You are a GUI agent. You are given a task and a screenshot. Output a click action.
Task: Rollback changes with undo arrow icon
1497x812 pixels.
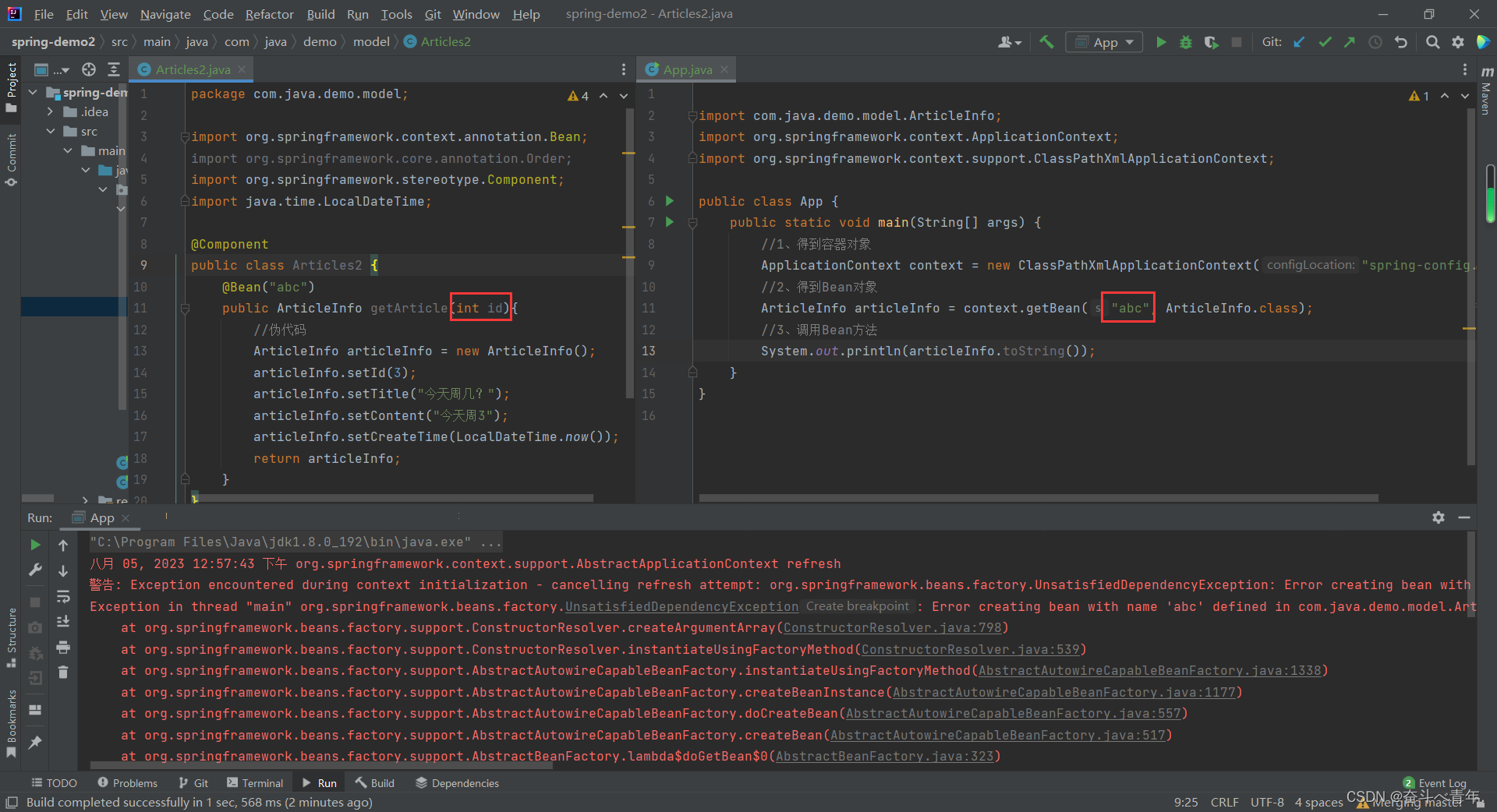(1401, 42)
